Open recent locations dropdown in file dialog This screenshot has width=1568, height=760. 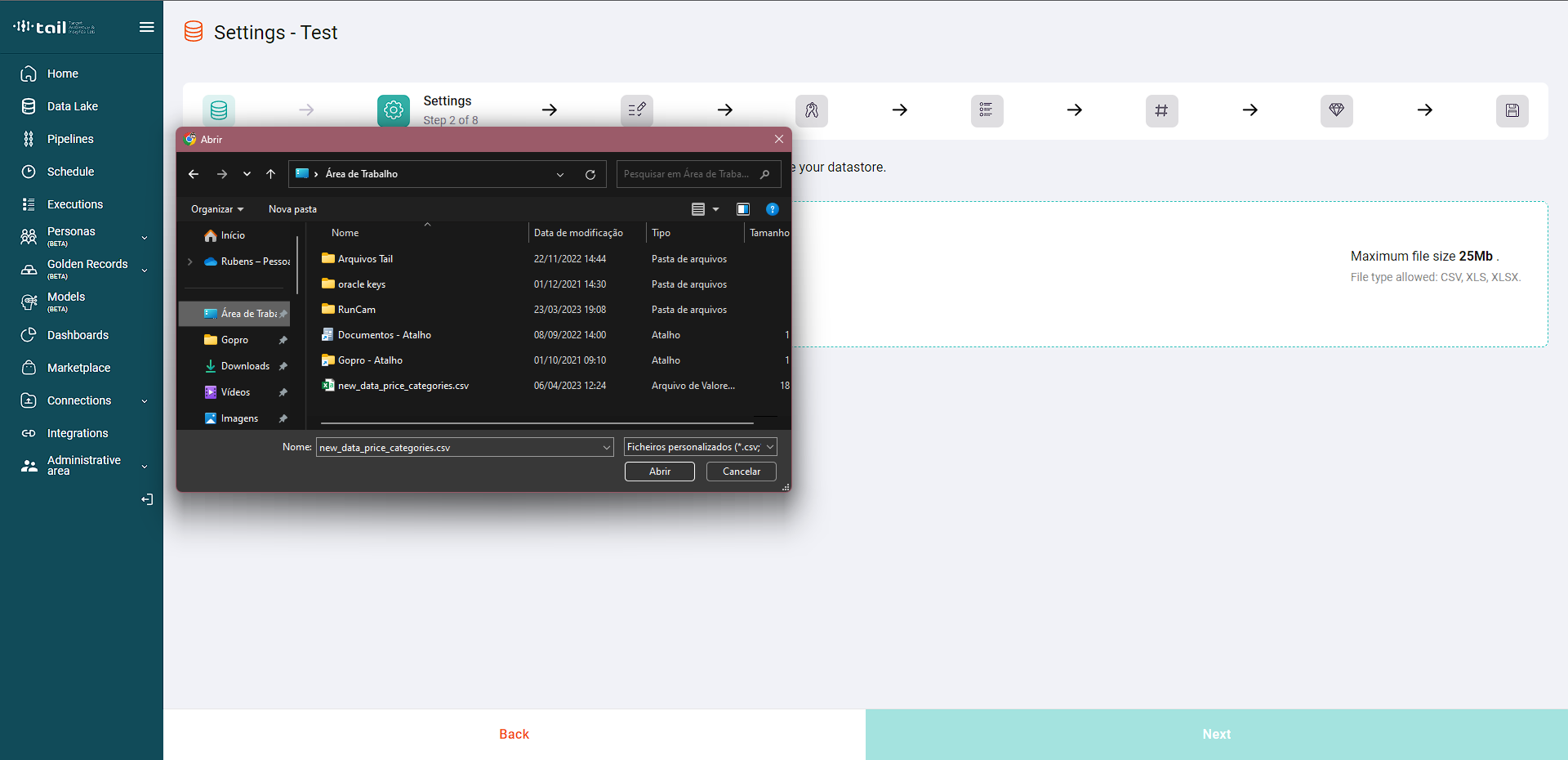tap(247, 174)
